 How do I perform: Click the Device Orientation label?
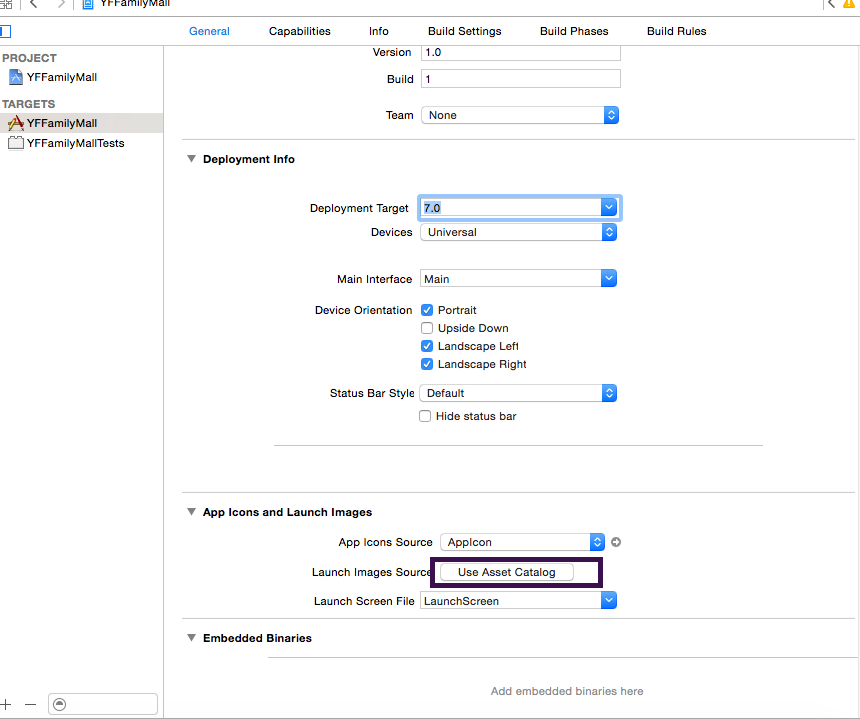coord(363,310)
